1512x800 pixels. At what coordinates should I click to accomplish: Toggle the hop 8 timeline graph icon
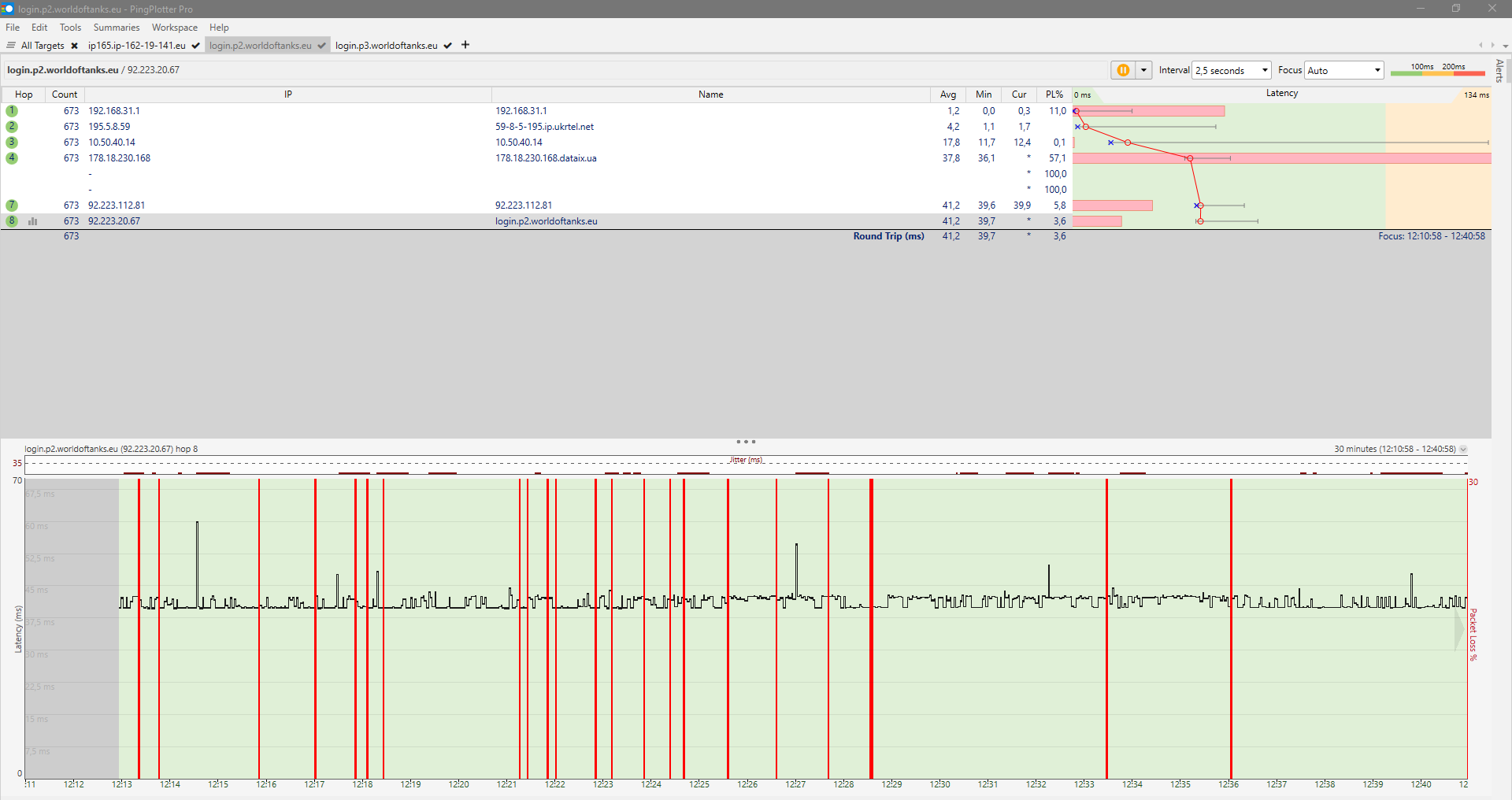(x=33, y=221)
